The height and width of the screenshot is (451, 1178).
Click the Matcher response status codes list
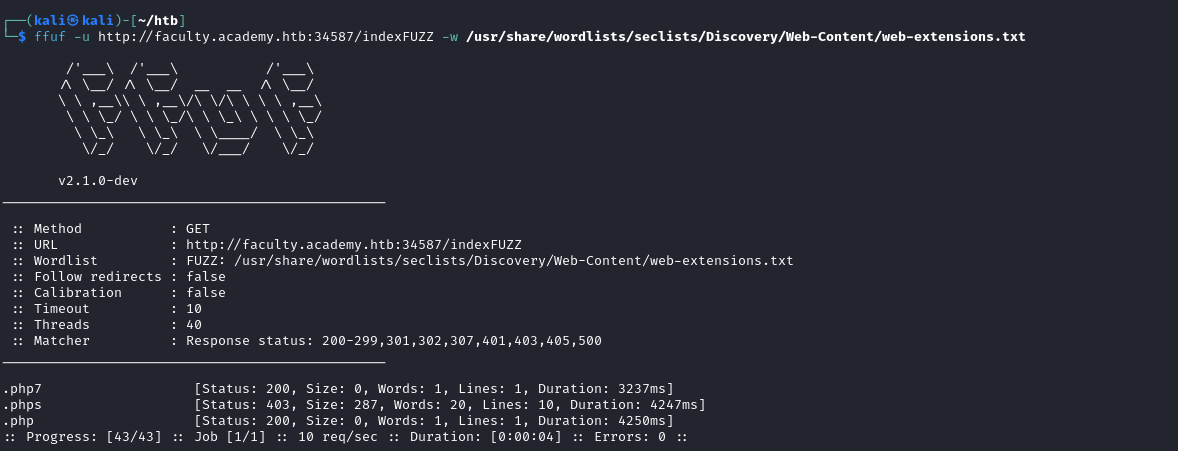pos(393,341)
